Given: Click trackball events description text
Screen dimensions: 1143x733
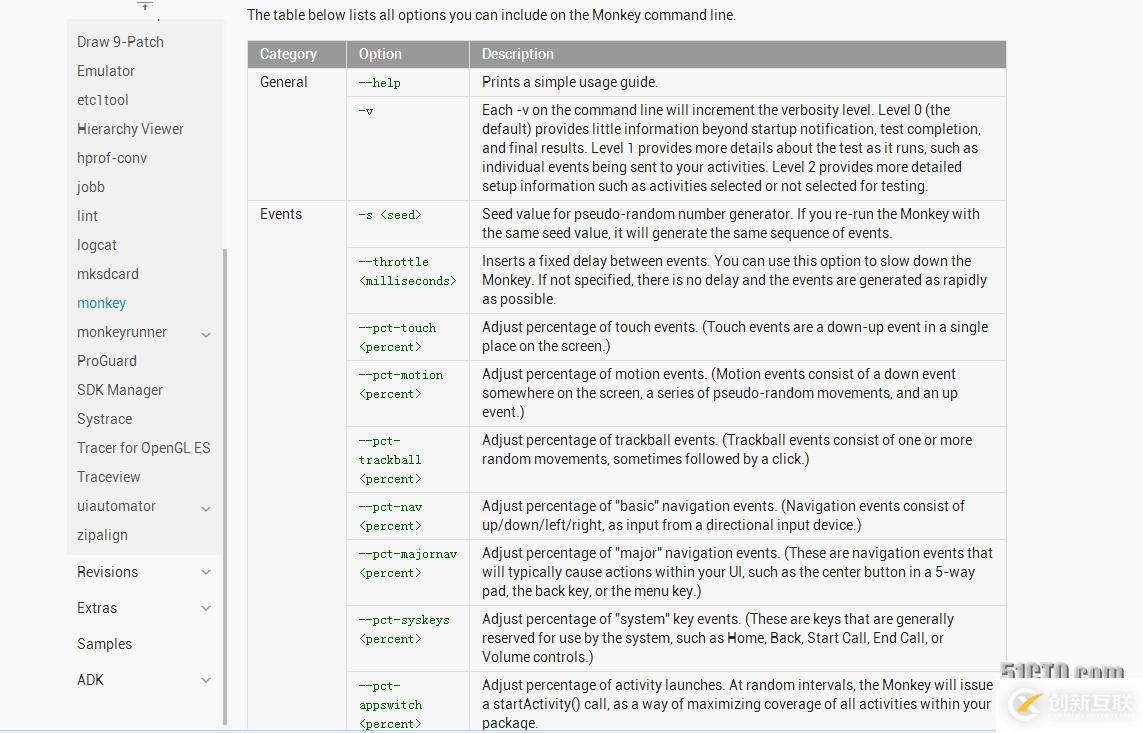Looking at the screenshot, I should point(727,450).
